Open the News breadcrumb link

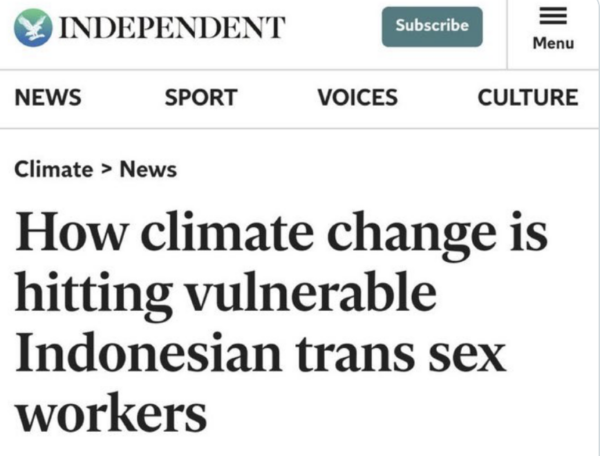click(x=148, y=169)
